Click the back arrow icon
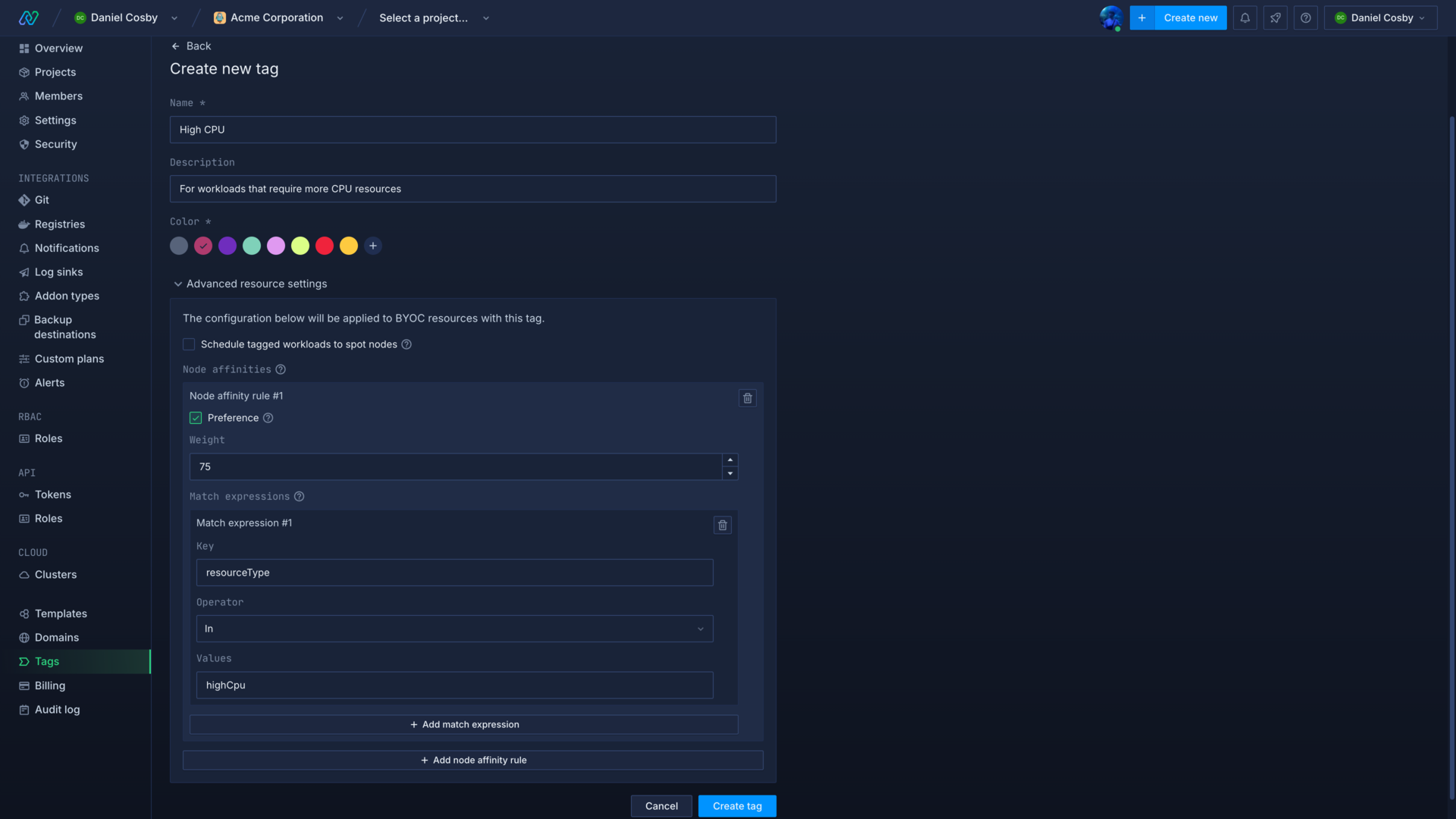 coord(175,46)
